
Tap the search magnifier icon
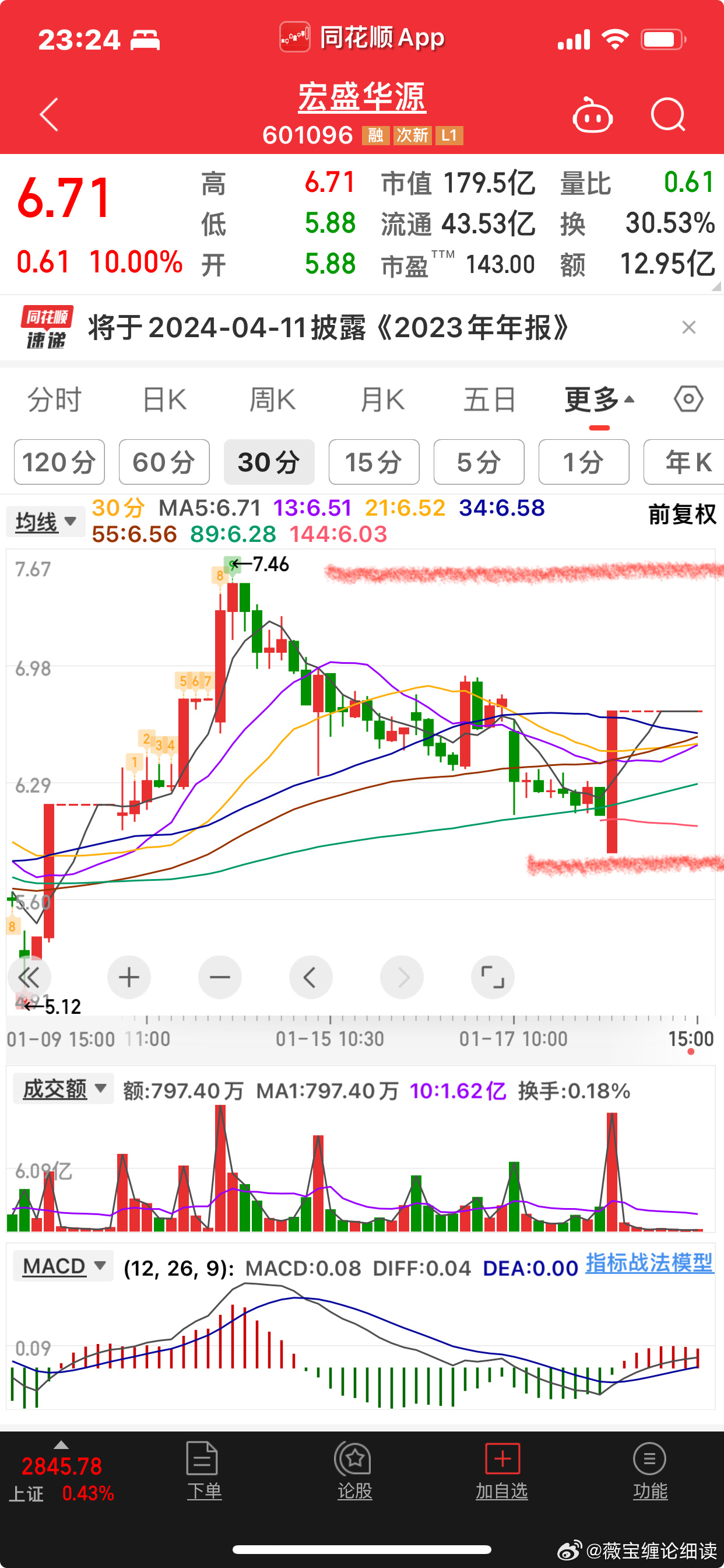pyautogui.click(x=667, y=114)
